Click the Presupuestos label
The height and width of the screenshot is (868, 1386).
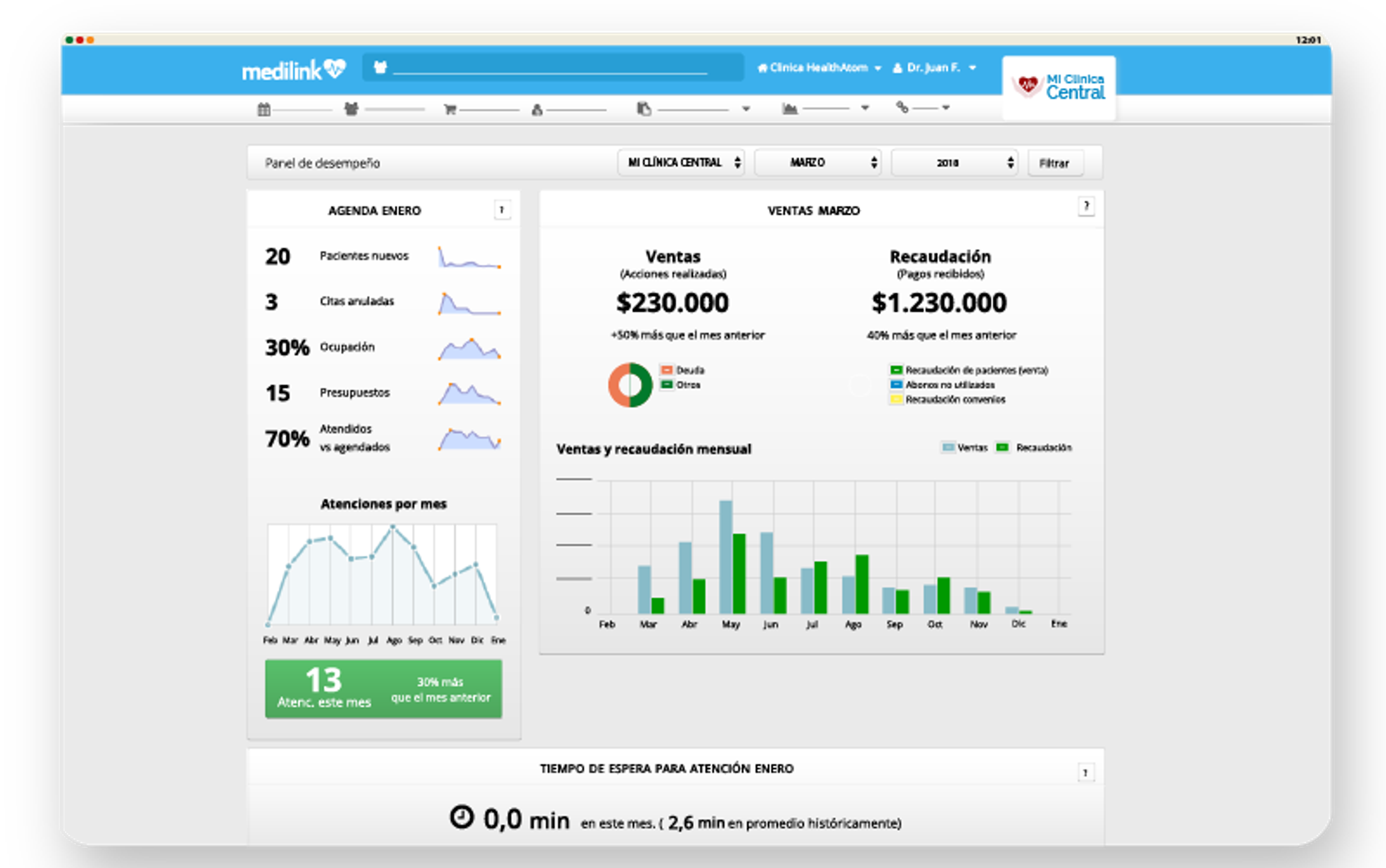pyautogui.click(x=354, y=393)
